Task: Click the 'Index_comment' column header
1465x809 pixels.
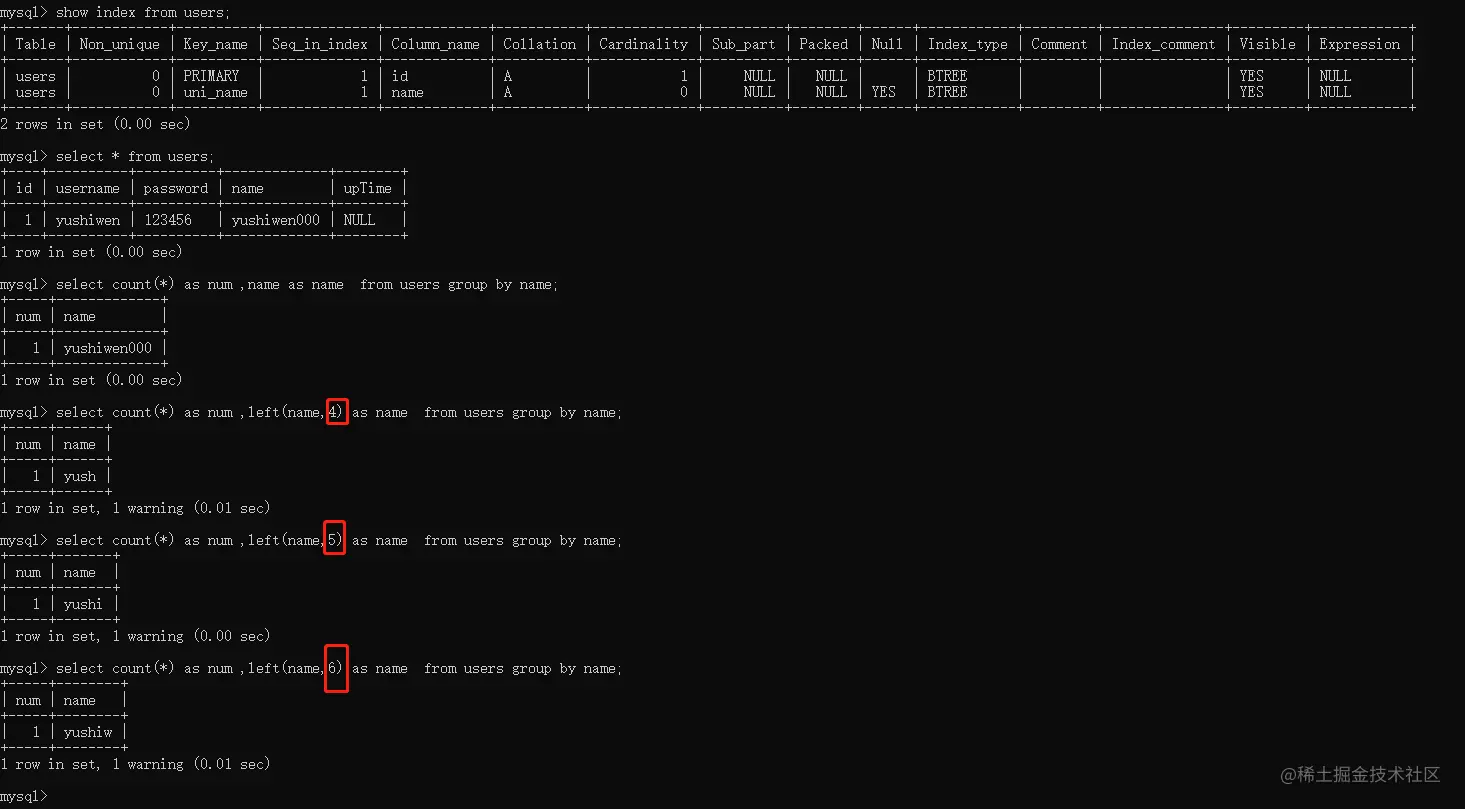Action: [1163, 44]
